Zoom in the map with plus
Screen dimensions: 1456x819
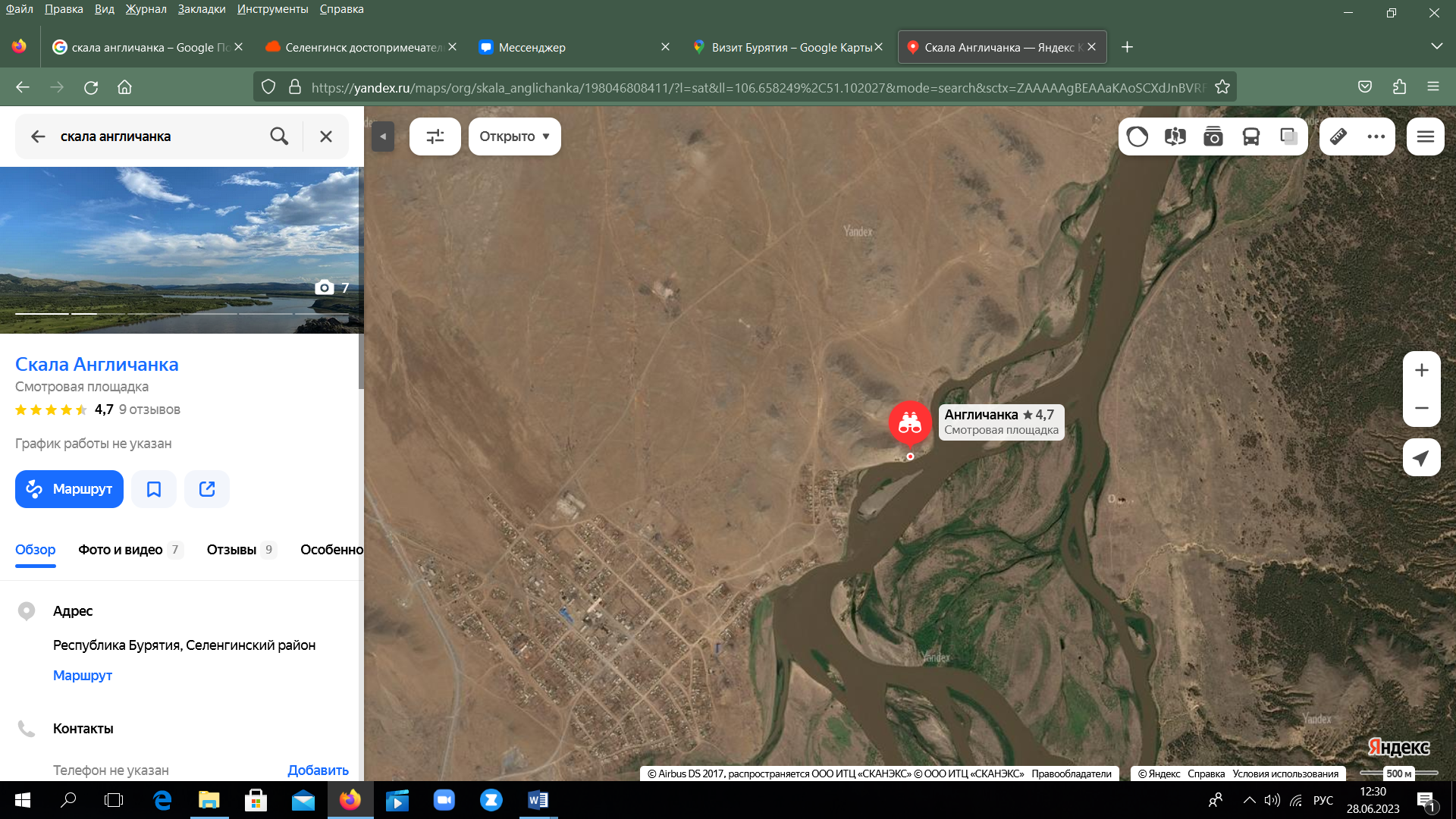pos(1422,370)
